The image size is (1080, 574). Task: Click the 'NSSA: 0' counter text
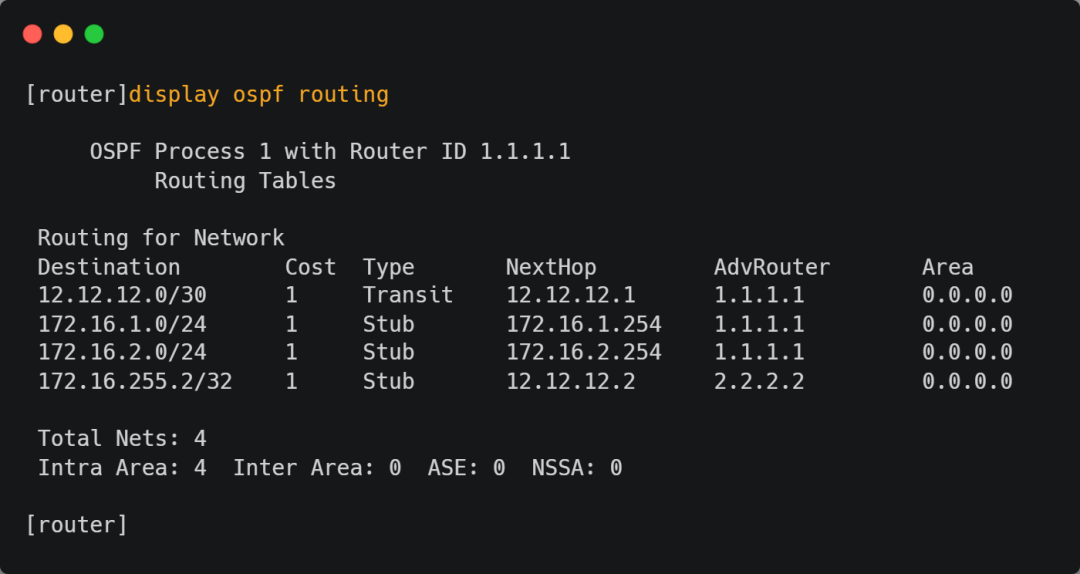[x=577, y=467]
